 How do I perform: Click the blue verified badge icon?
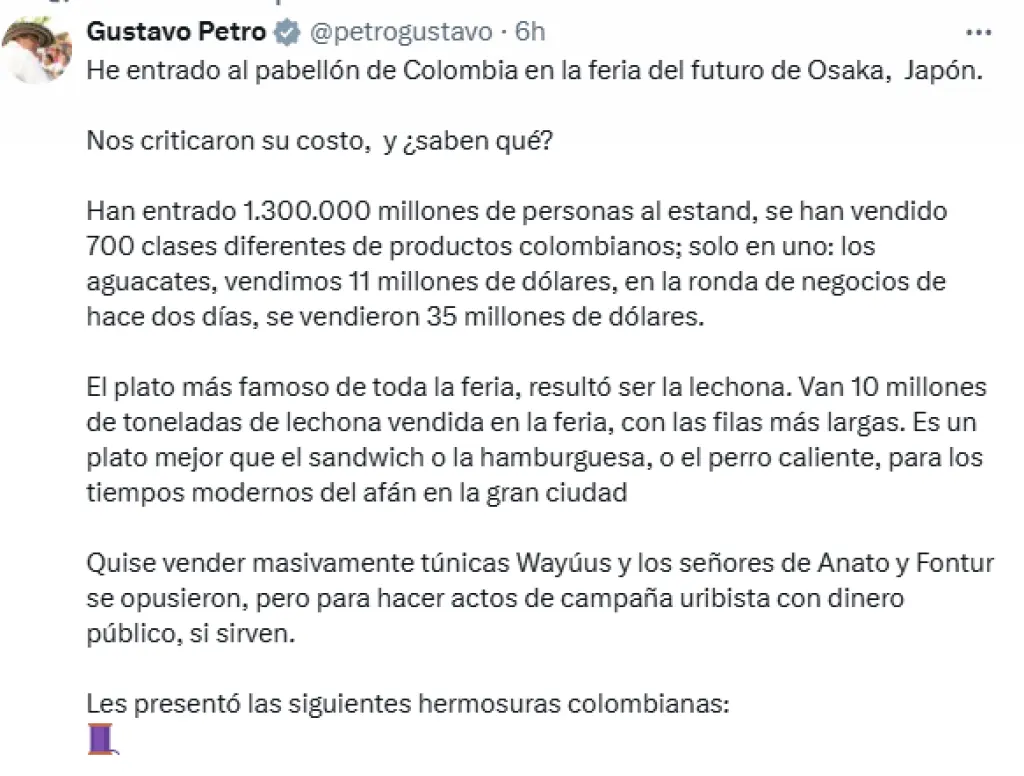point(287,32)
